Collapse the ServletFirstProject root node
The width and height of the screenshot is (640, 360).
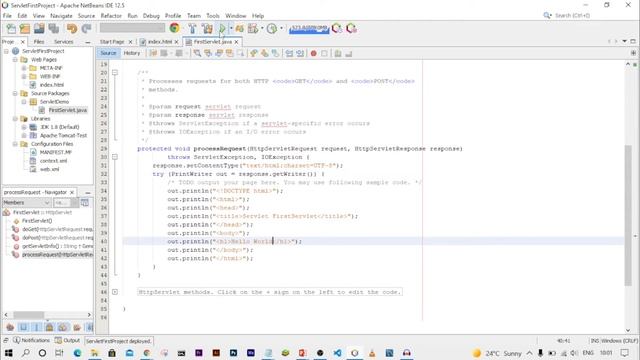(6, 51)
